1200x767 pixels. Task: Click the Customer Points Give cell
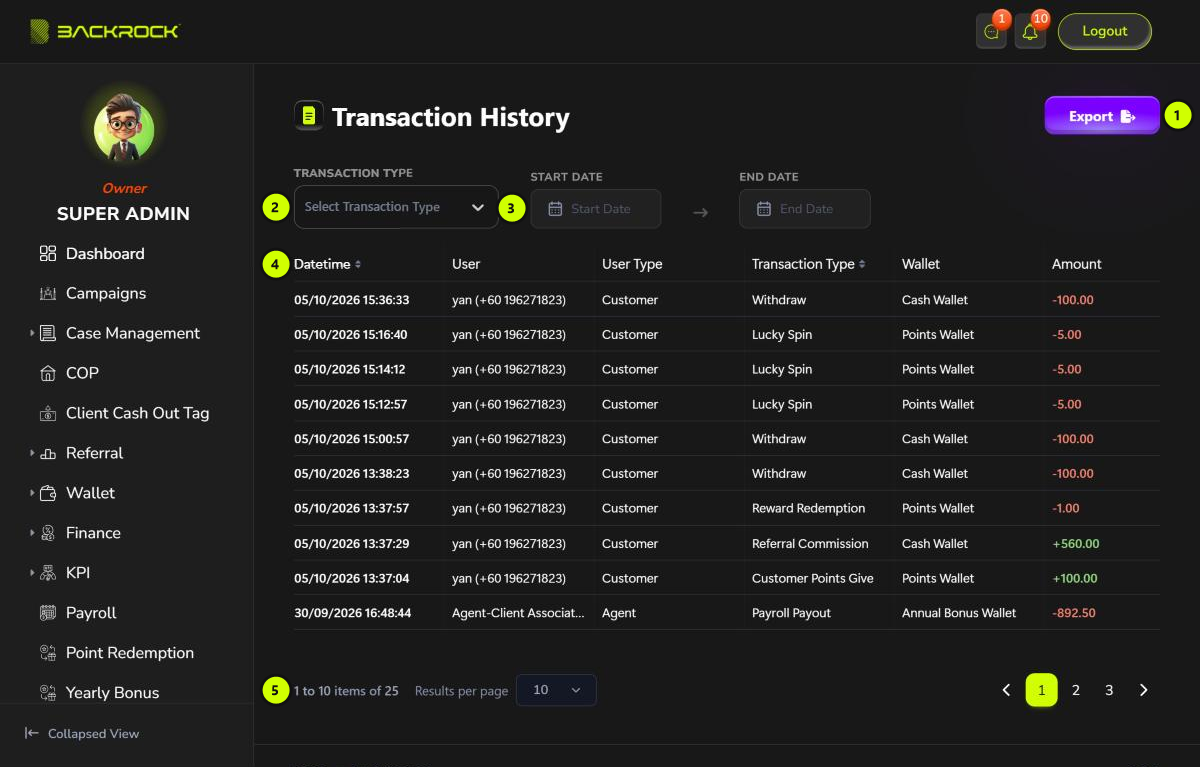[813, 578]
